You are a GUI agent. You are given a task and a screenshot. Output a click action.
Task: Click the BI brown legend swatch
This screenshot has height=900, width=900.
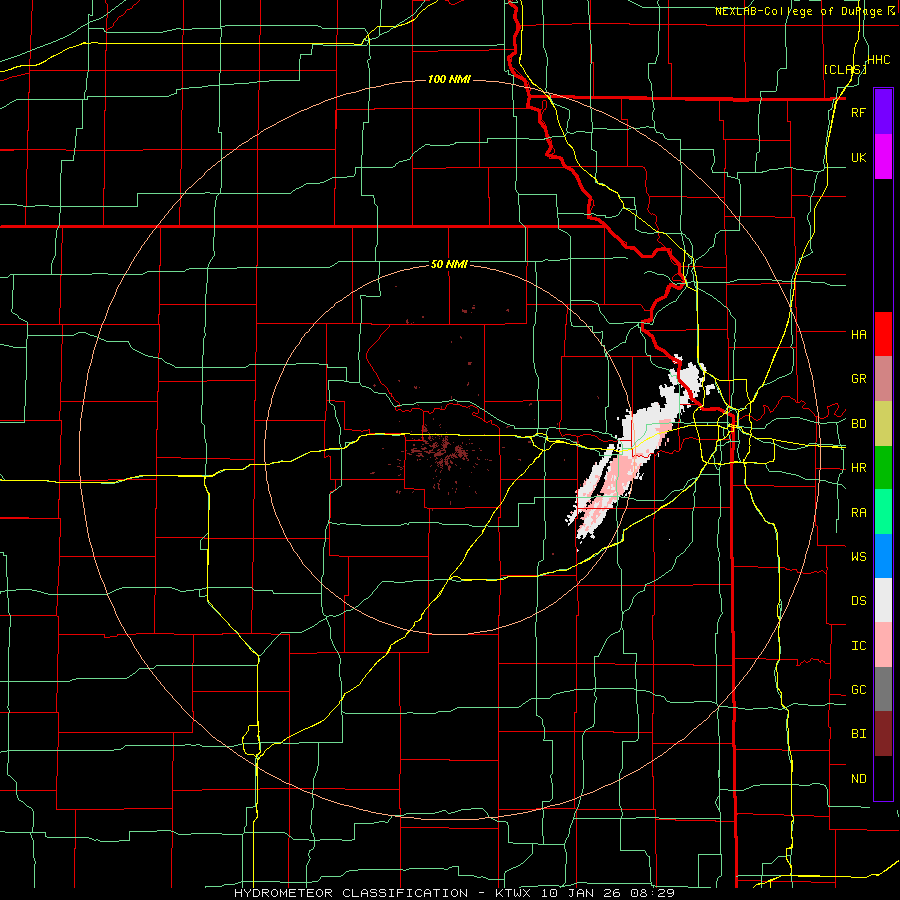click(x=883, y=734)
